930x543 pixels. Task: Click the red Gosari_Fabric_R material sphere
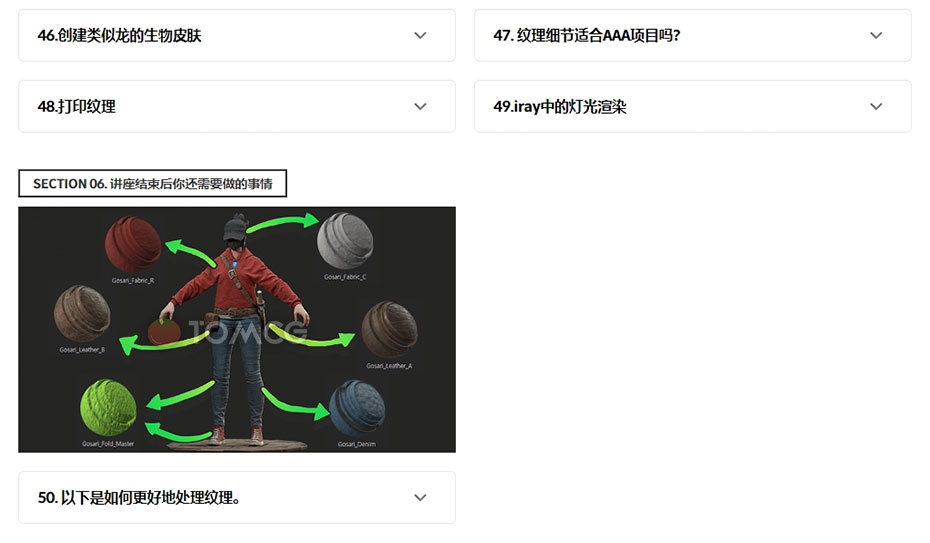coord(133,244)
